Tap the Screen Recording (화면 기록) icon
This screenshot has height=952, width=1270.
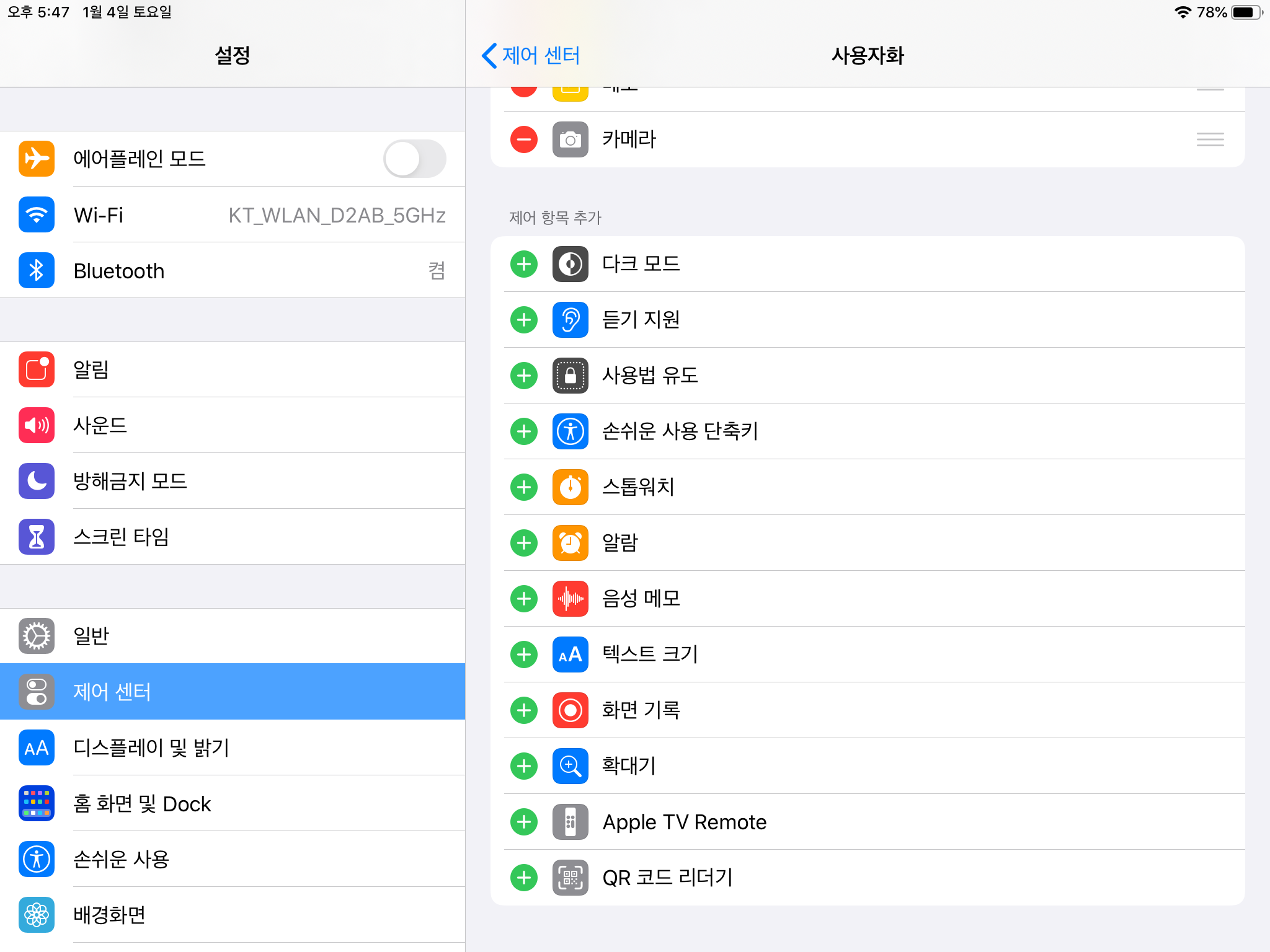point(570,710)
